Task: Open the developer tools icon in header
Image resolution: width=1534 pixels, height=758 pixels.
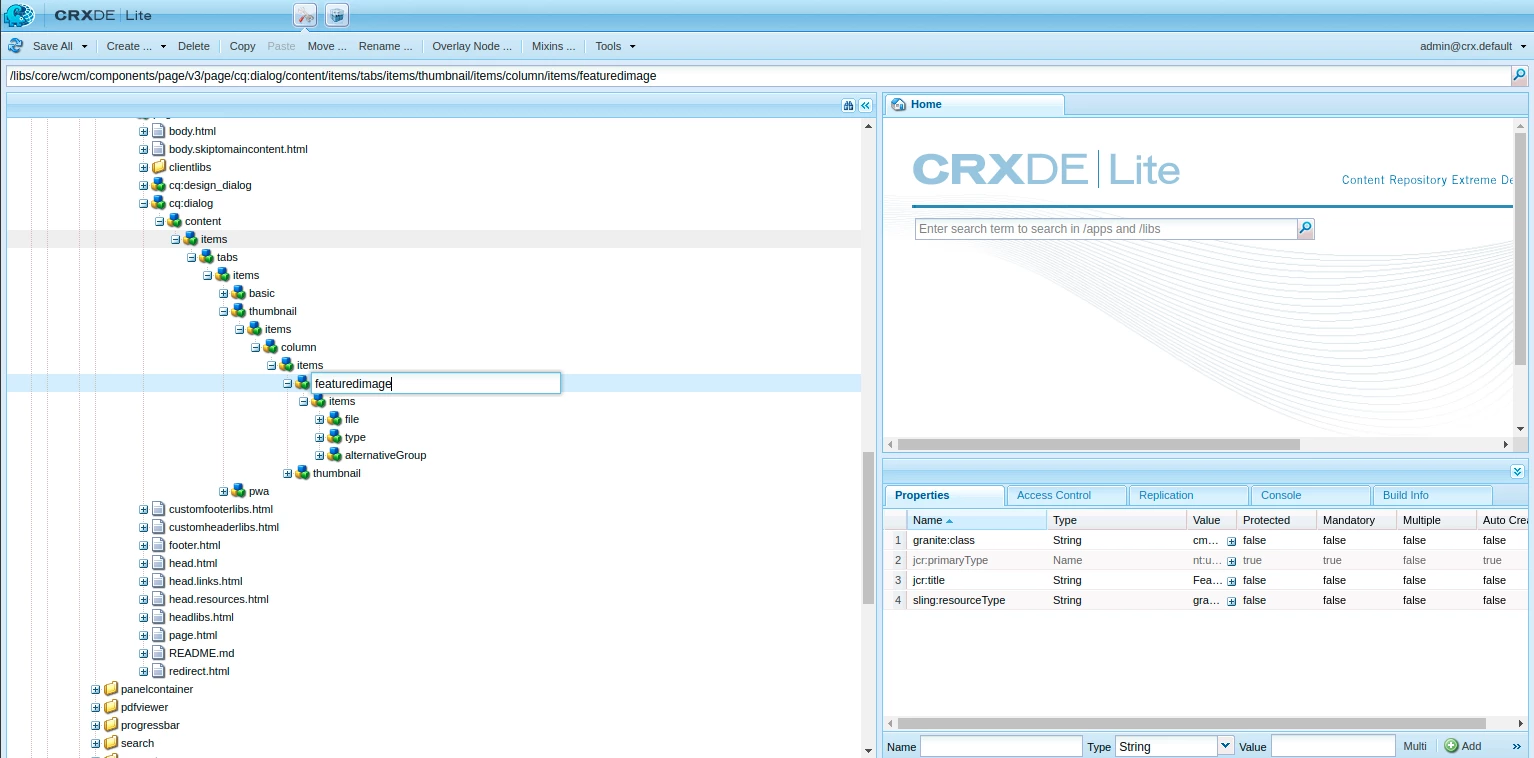Action: tap(305, 15)
